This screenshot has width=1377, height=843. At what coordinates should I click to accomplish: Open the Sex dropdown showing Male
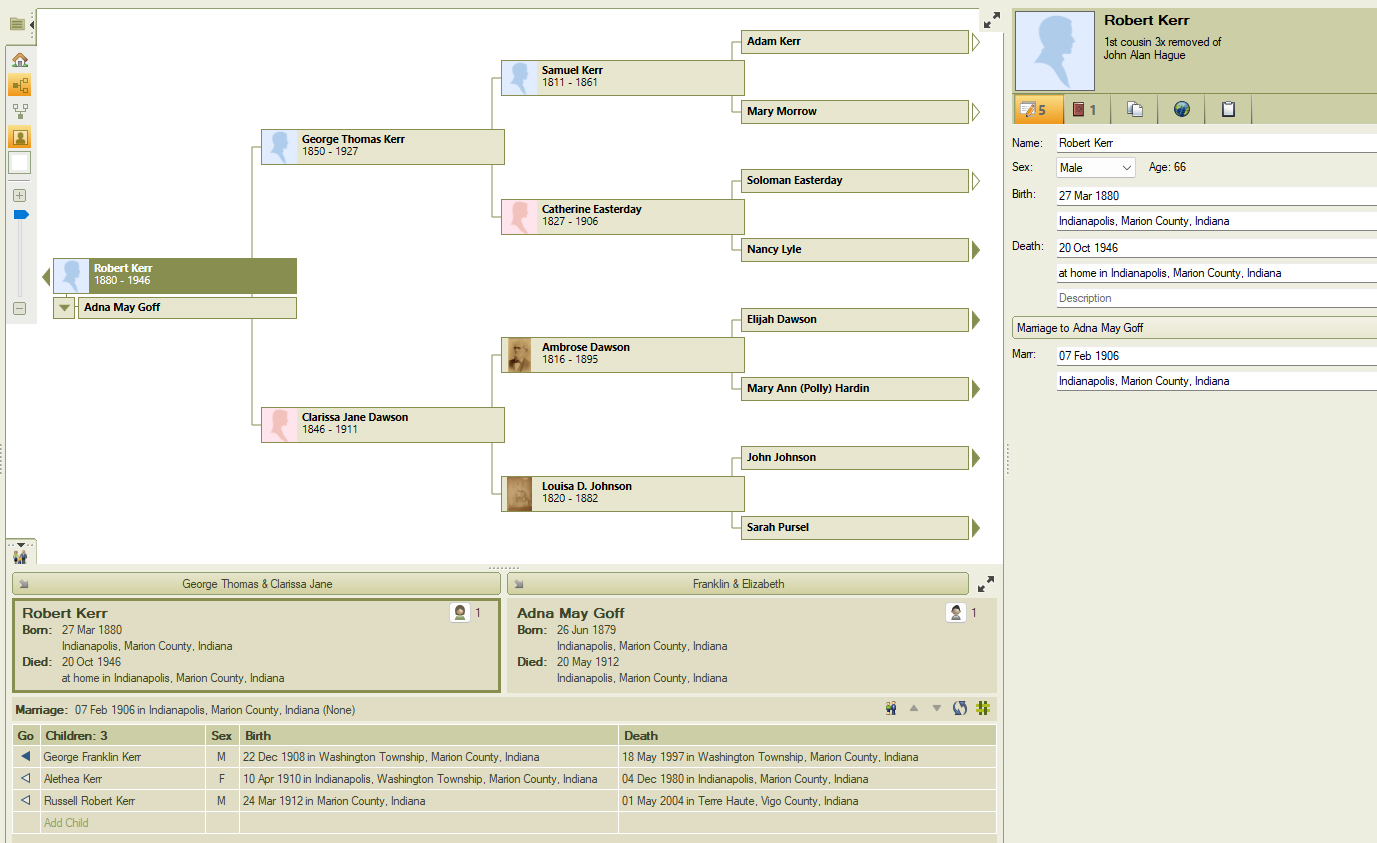pyautogui.click(x=1096, y=168)
